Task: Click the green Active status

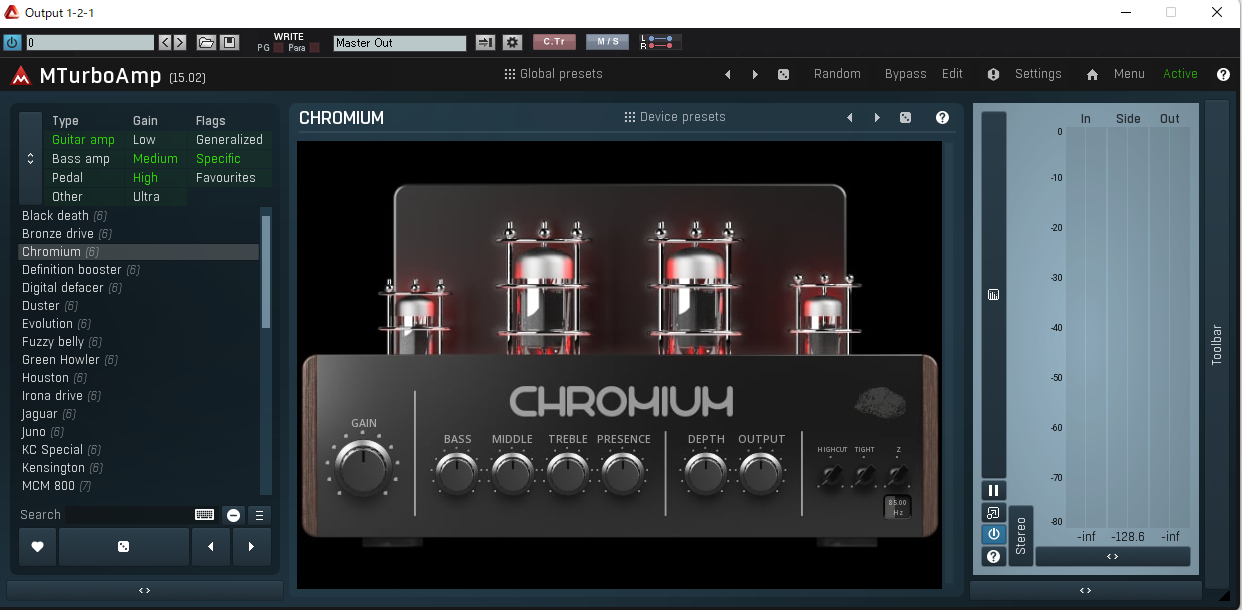Action: [1180, 74]
